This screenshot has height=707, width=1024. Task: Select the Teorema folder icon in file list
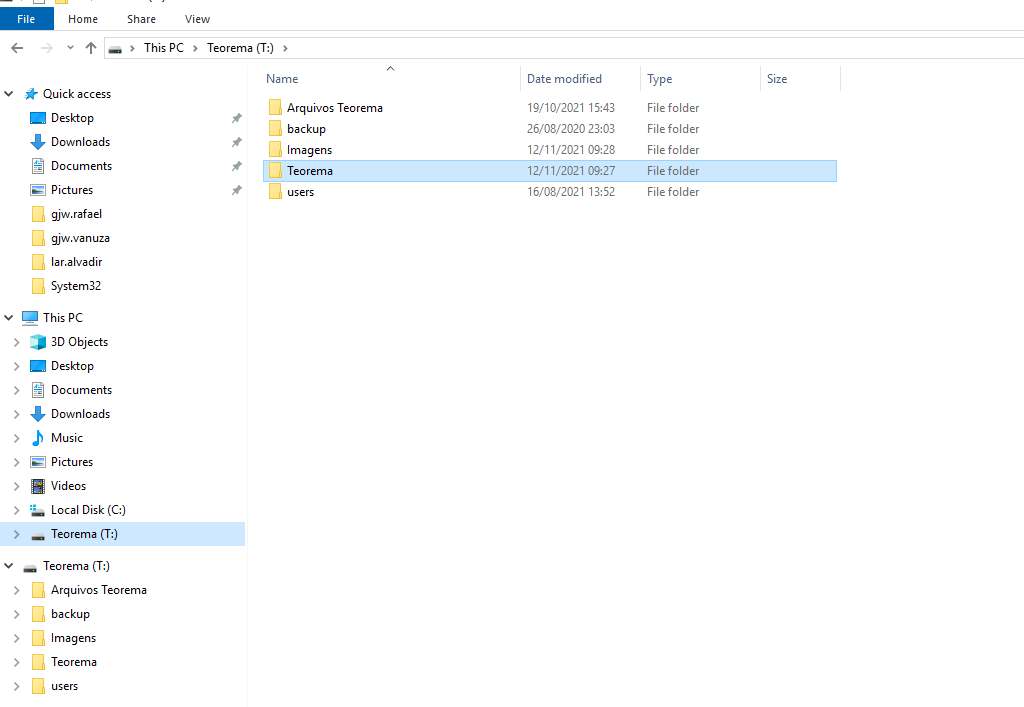(276, 170)
